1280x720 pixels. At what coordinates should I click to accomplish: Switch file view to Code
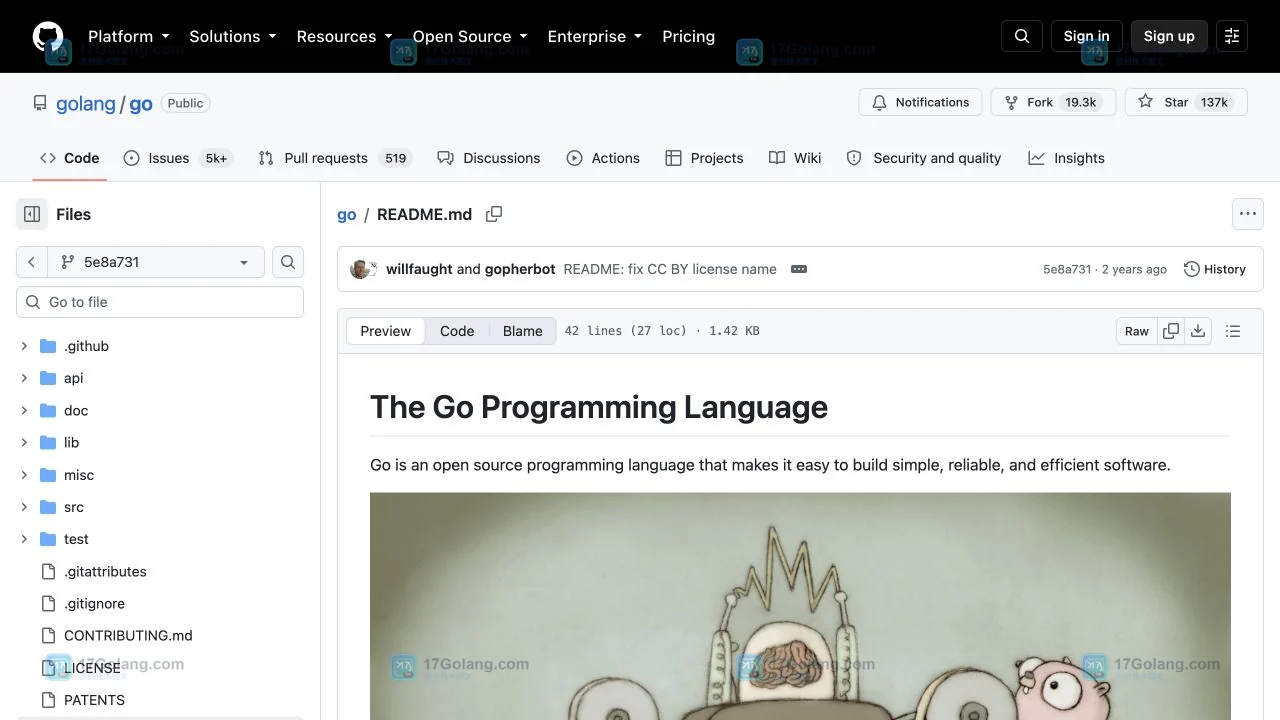(457, 331)
